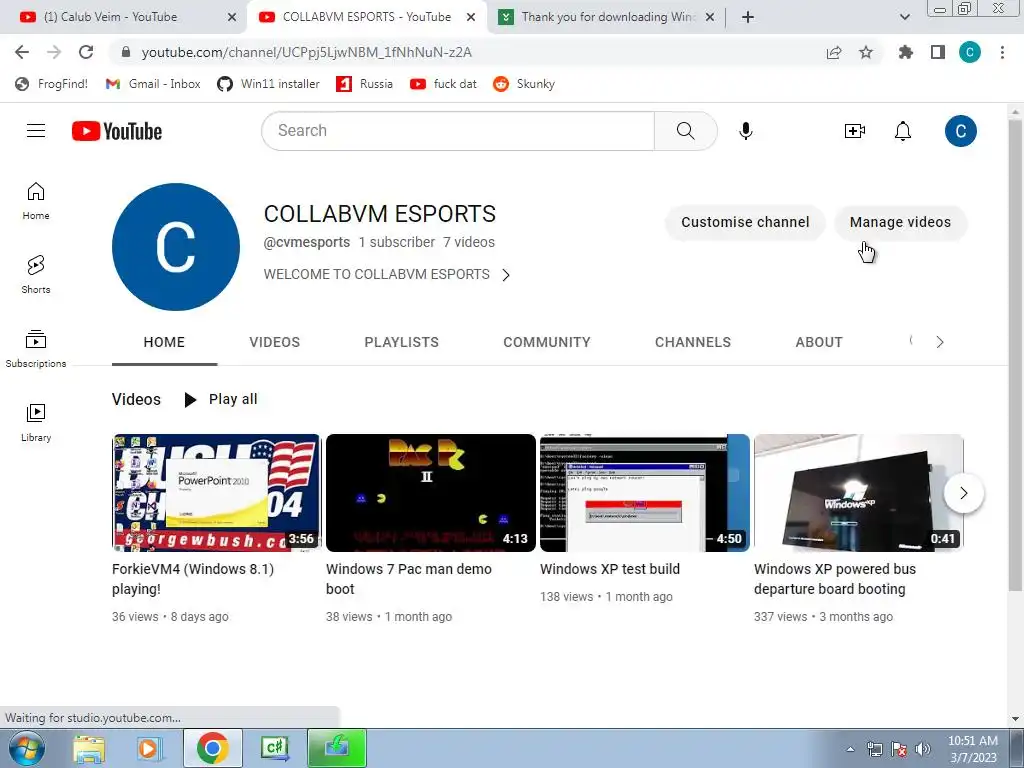Open Chrome extensions puzzle icon
The width and height of the screenshot is (1024, 768).
906,52
